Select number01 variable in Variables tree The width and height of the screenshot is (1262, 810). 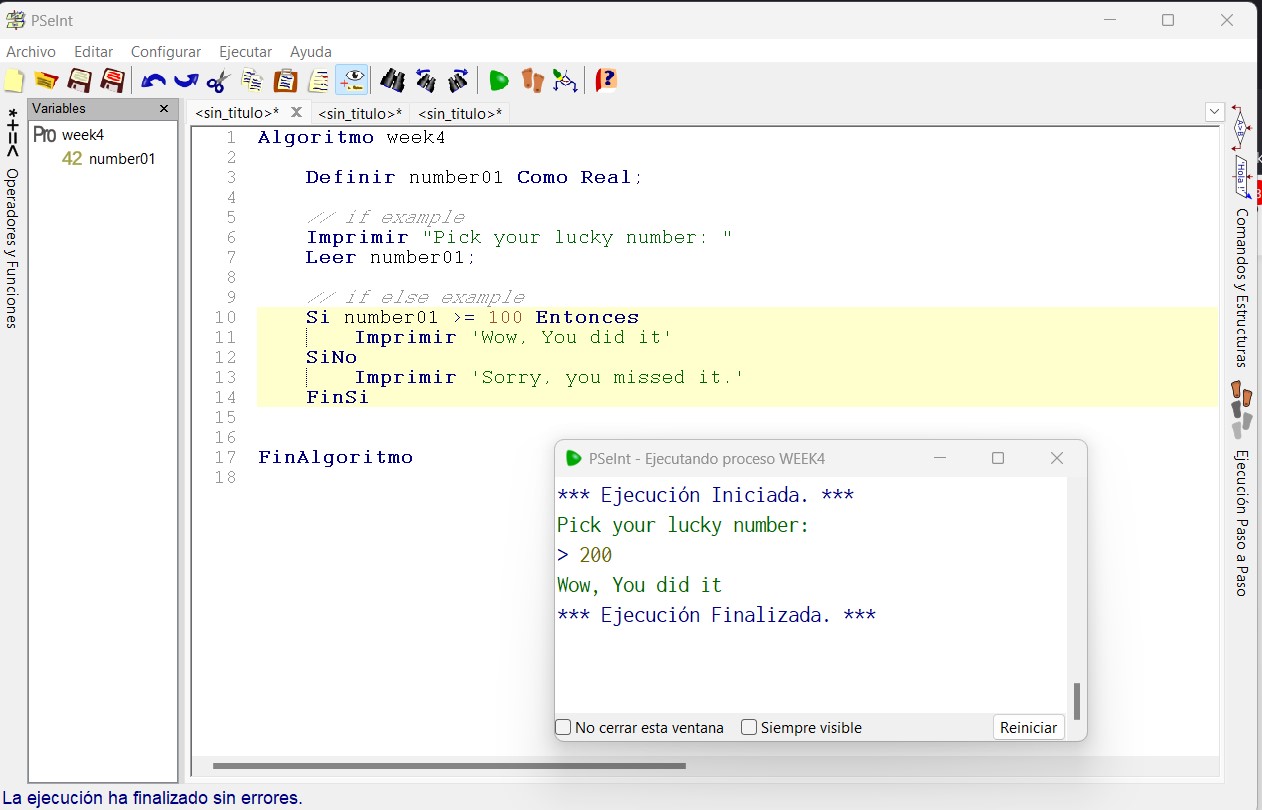122,158
